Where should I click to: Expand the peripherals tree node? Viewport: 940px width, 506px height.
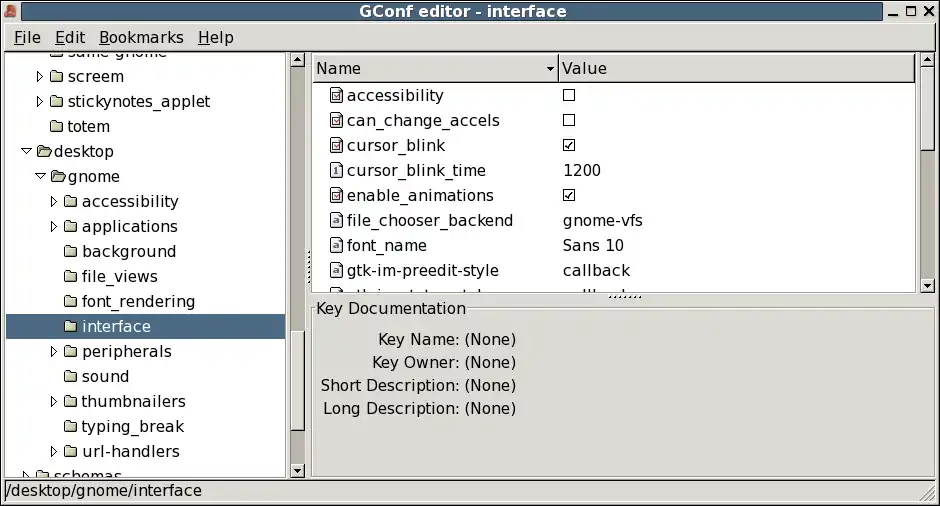[x=54, y=352]
